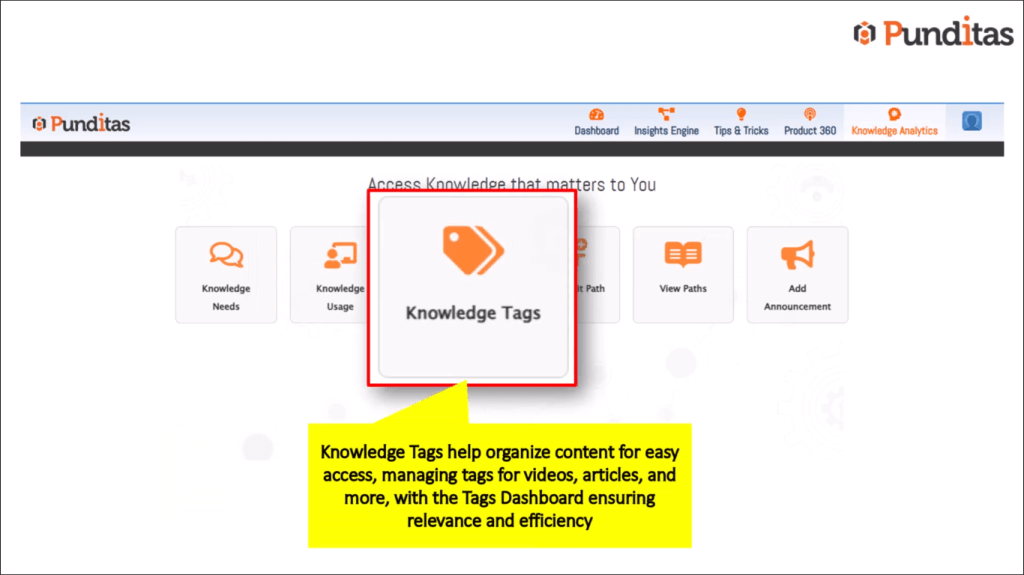The image size is (1024, 575).
Task: Click the Knowledge Needs chat bubbles icon
Action: click(226, 256)
